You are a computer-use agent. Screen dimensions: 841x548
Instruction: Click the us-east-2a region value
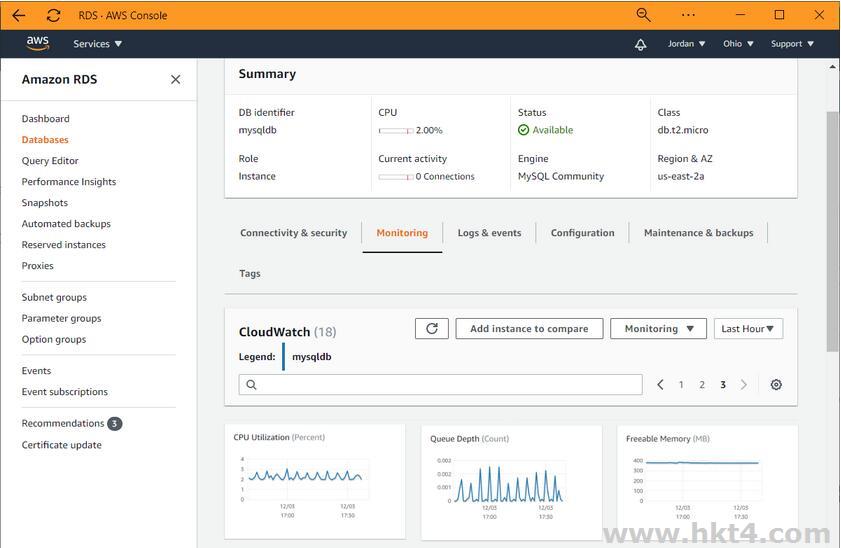[681, 176]
